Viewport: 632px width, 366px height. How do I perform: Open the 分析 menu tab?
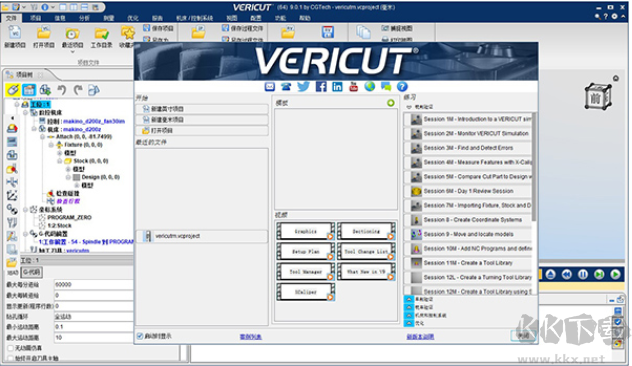(x=84, y=18)
